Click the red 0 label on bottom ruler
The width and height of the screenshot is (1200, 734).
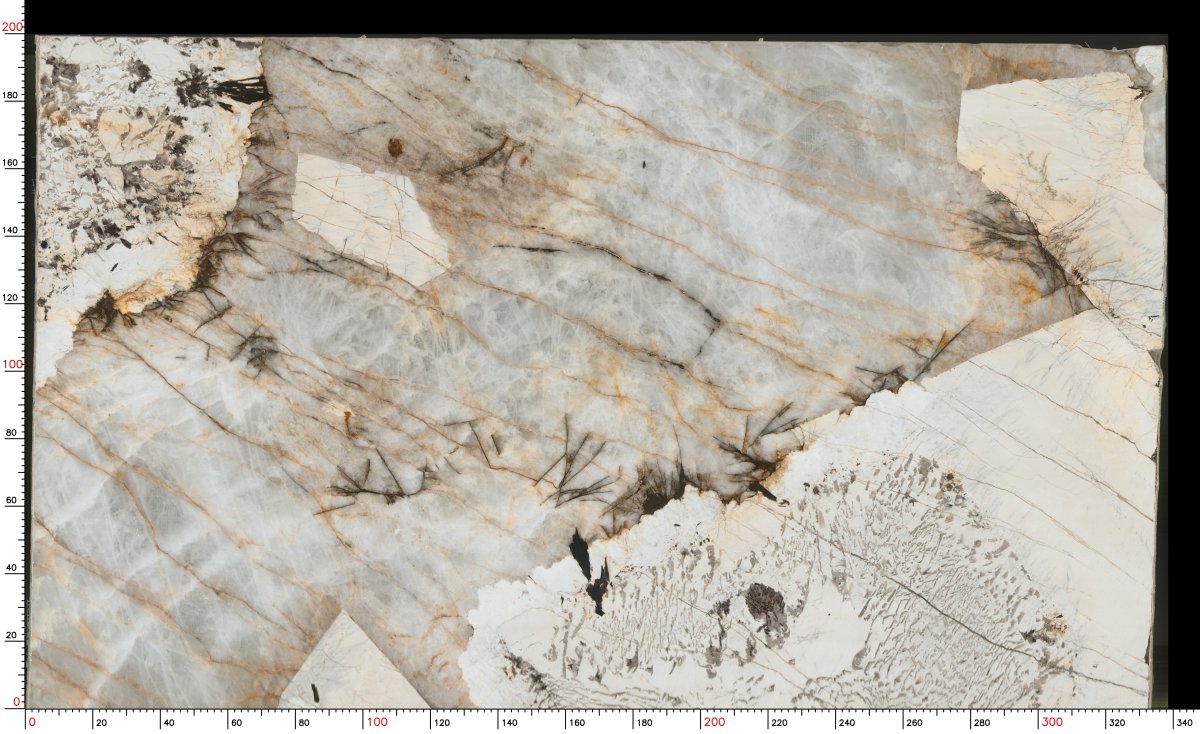32,722
